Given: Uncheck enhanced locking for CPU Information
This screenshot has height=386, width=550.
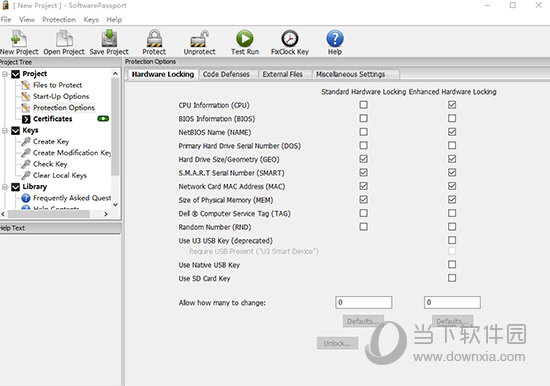Looking at the screenshot, I should click(452, 105).
